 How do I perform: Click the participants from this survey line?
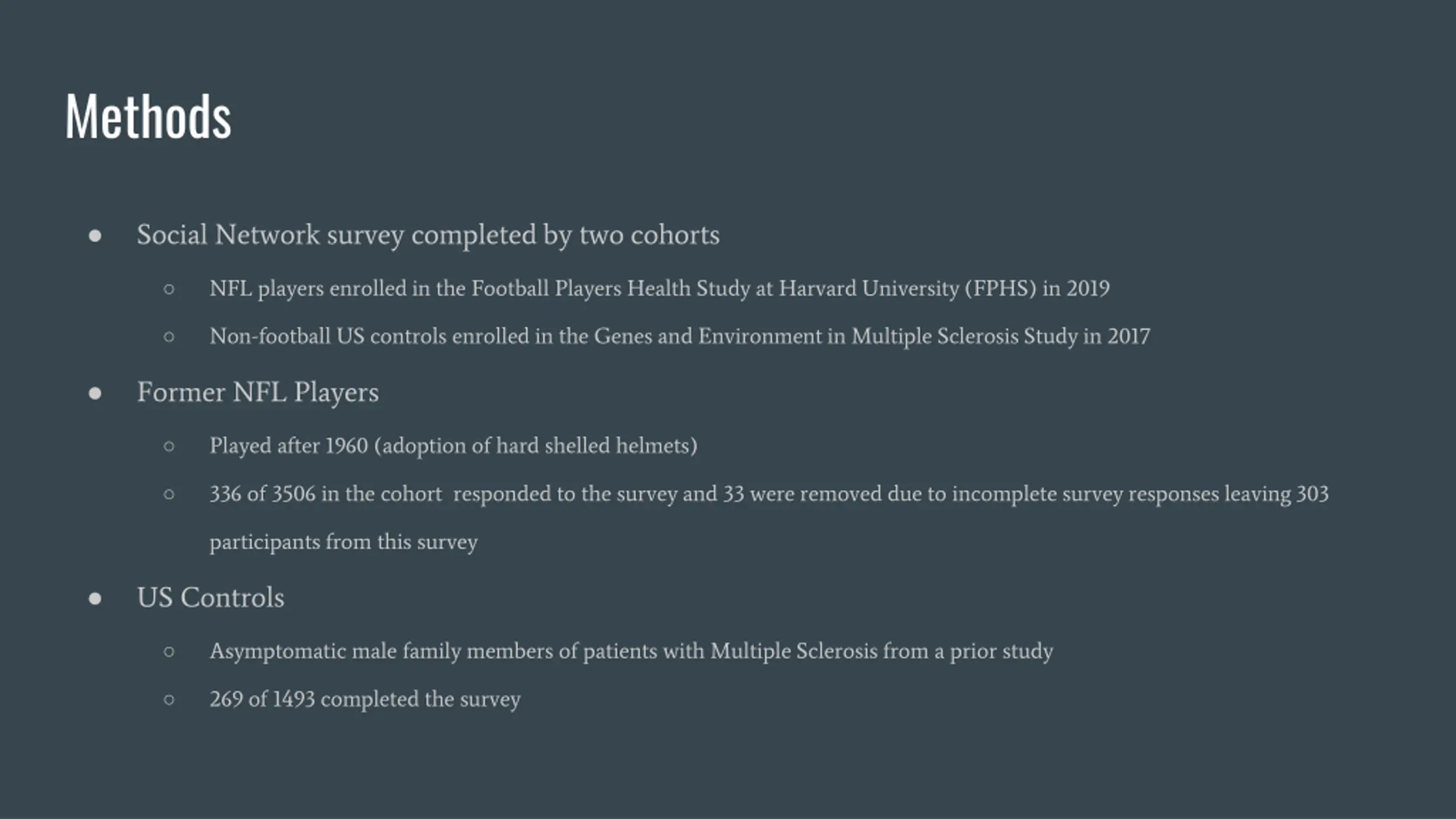[344, 543]
